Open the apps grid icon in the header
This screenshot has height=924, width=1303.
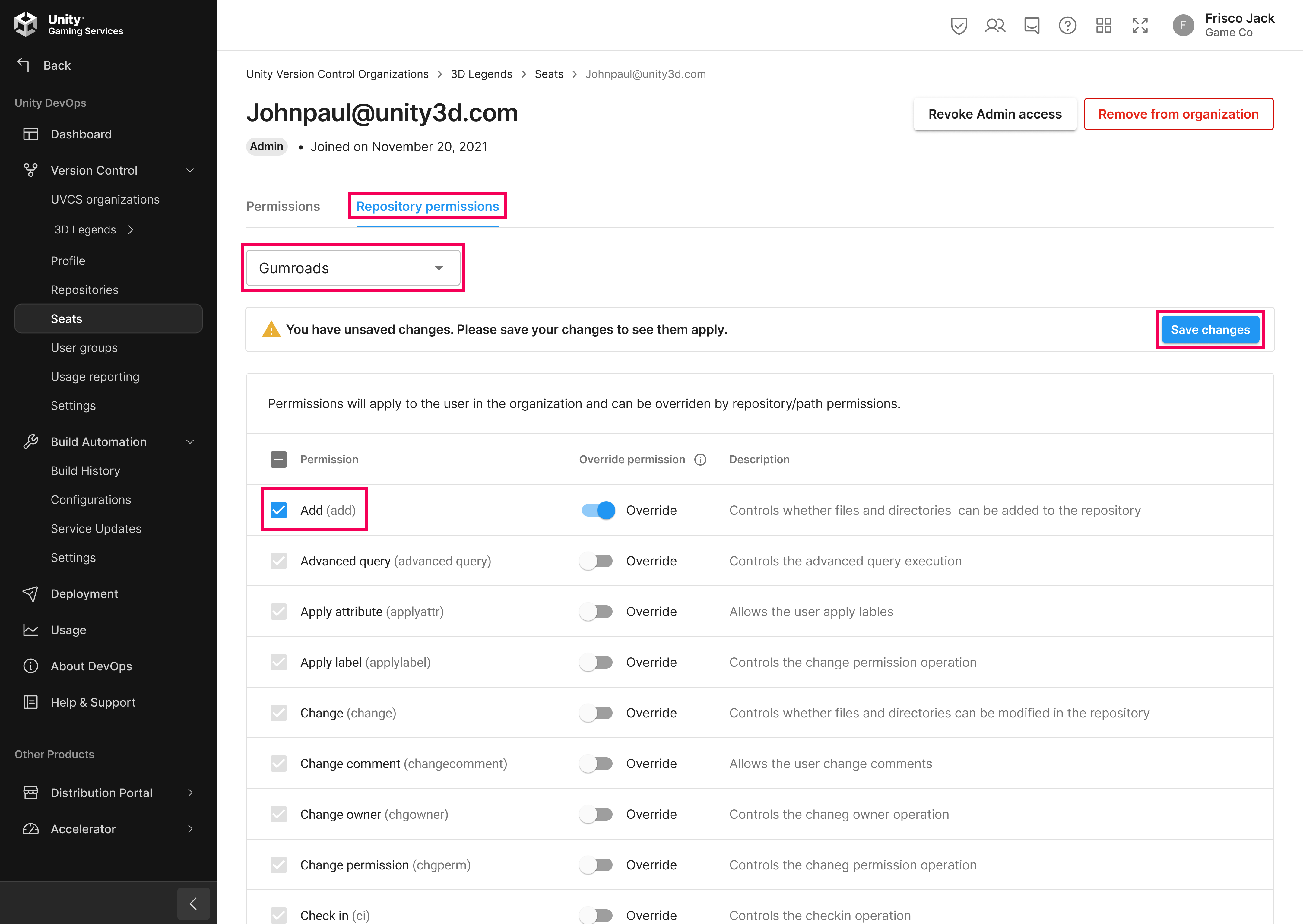point(1104,25)
